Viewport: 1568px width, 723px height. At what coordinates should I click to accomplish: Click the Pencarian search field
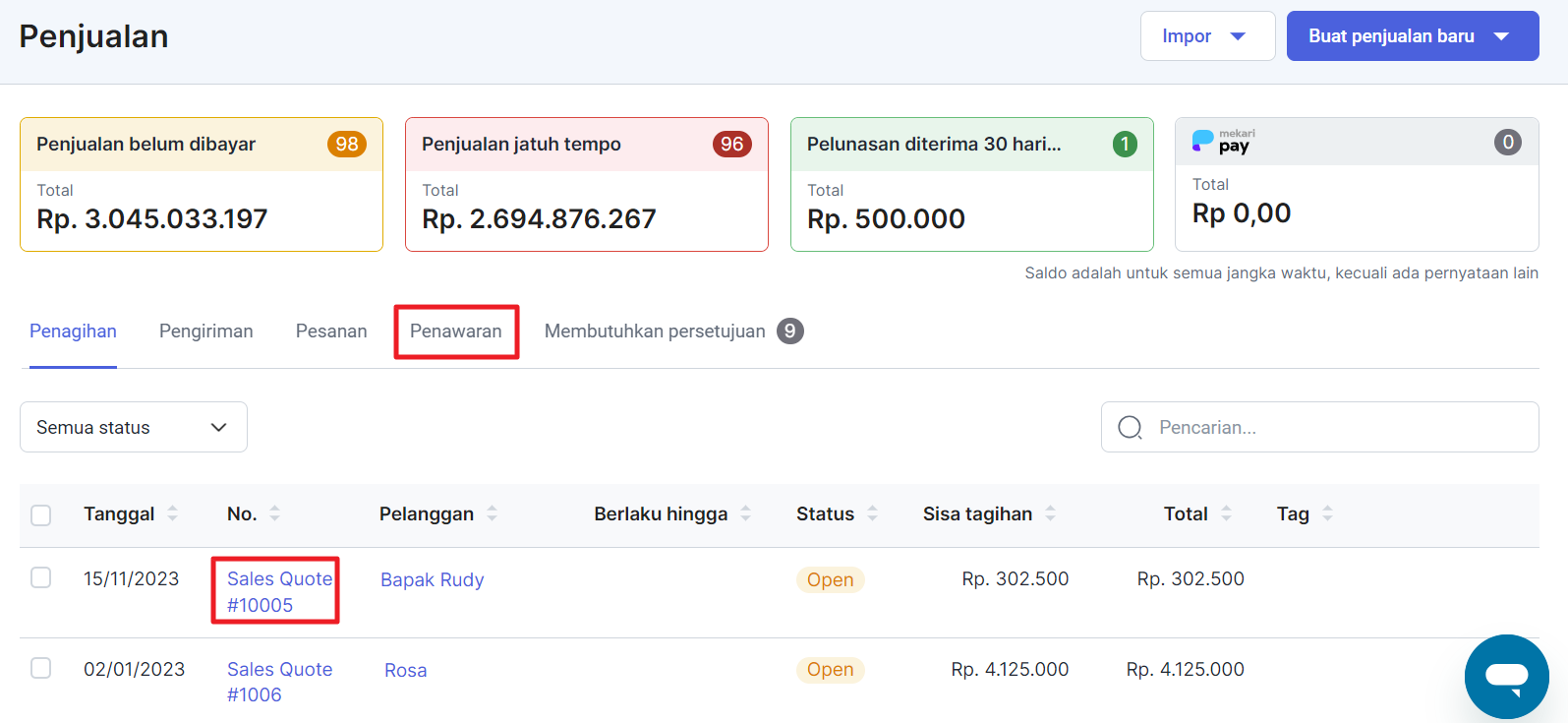(x=1337, y=427)
